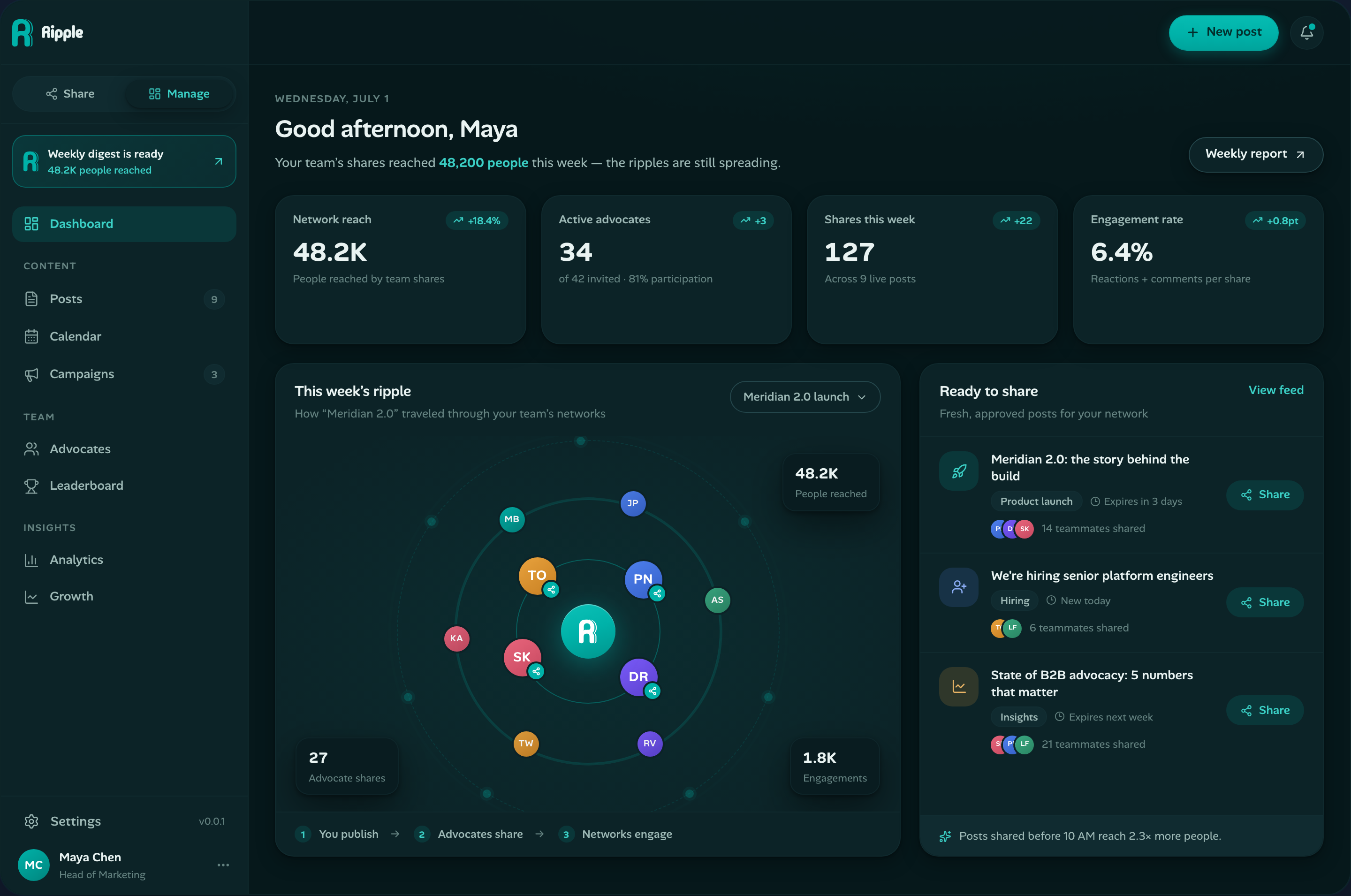Click the Advocates people icon
1351x896 pixels.
pyautogui.click(x=31, y=449)
